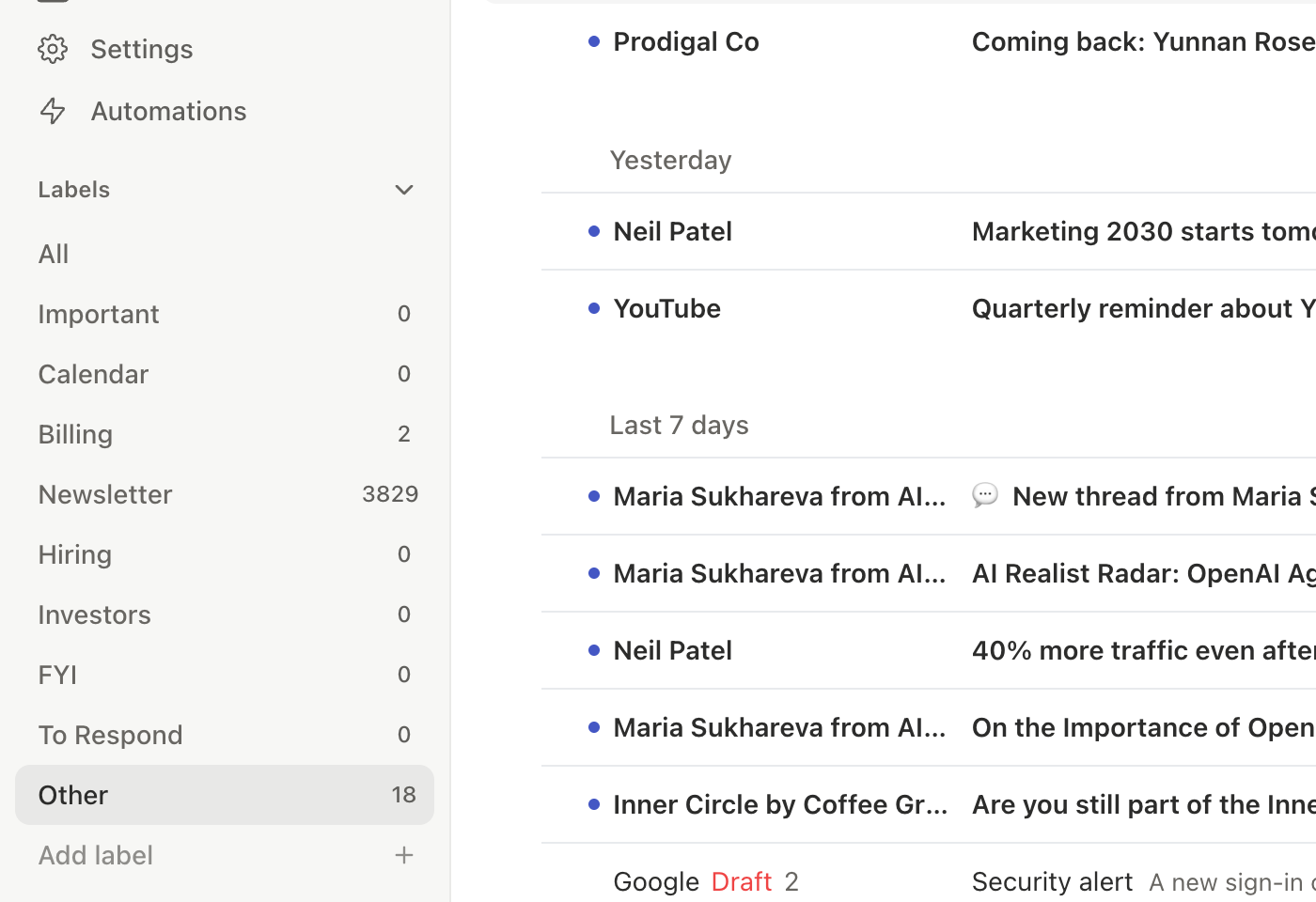
Task: Click the Automations lightning bolt icon
Action: tap(53, 111)
